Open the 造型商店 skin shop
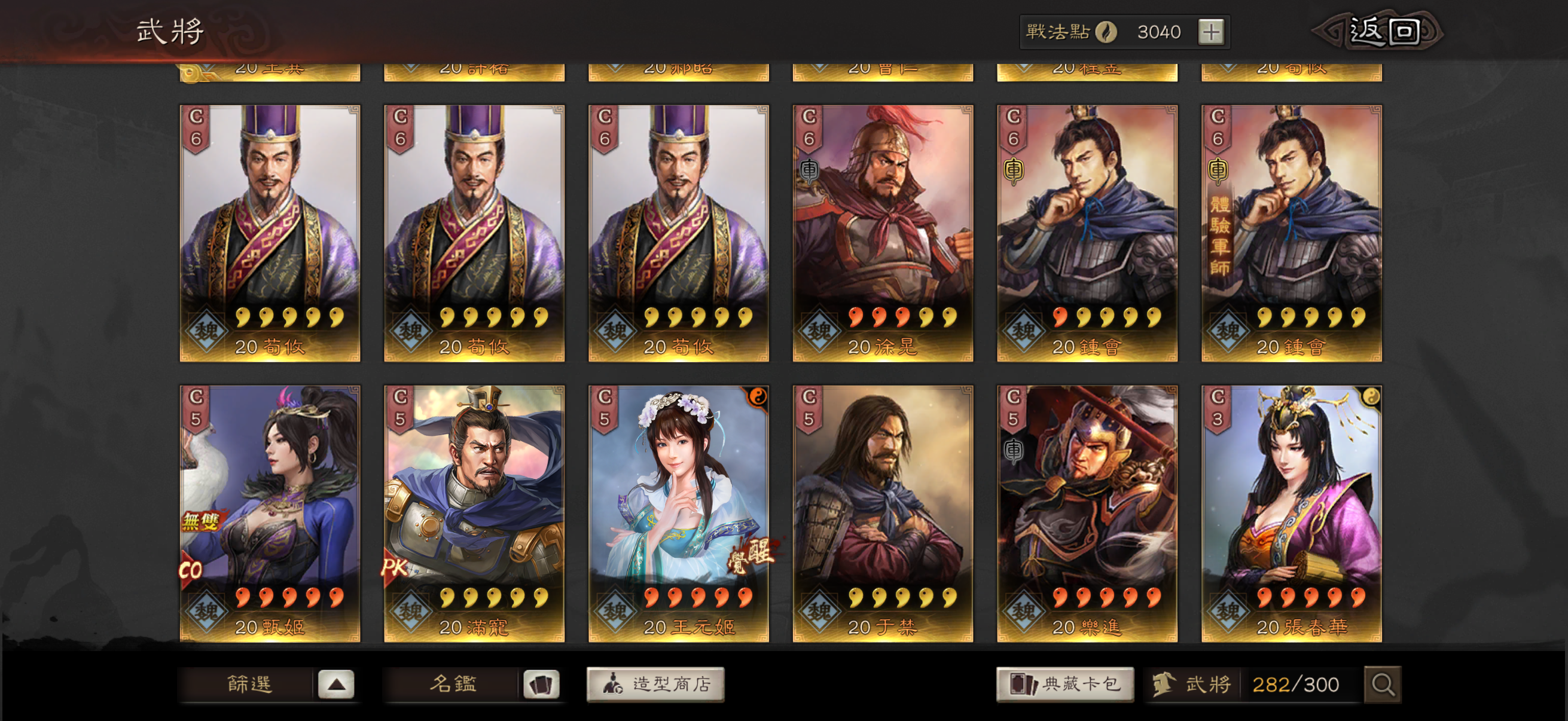Viewport: 1568px width, 721px height. (655, 685)
